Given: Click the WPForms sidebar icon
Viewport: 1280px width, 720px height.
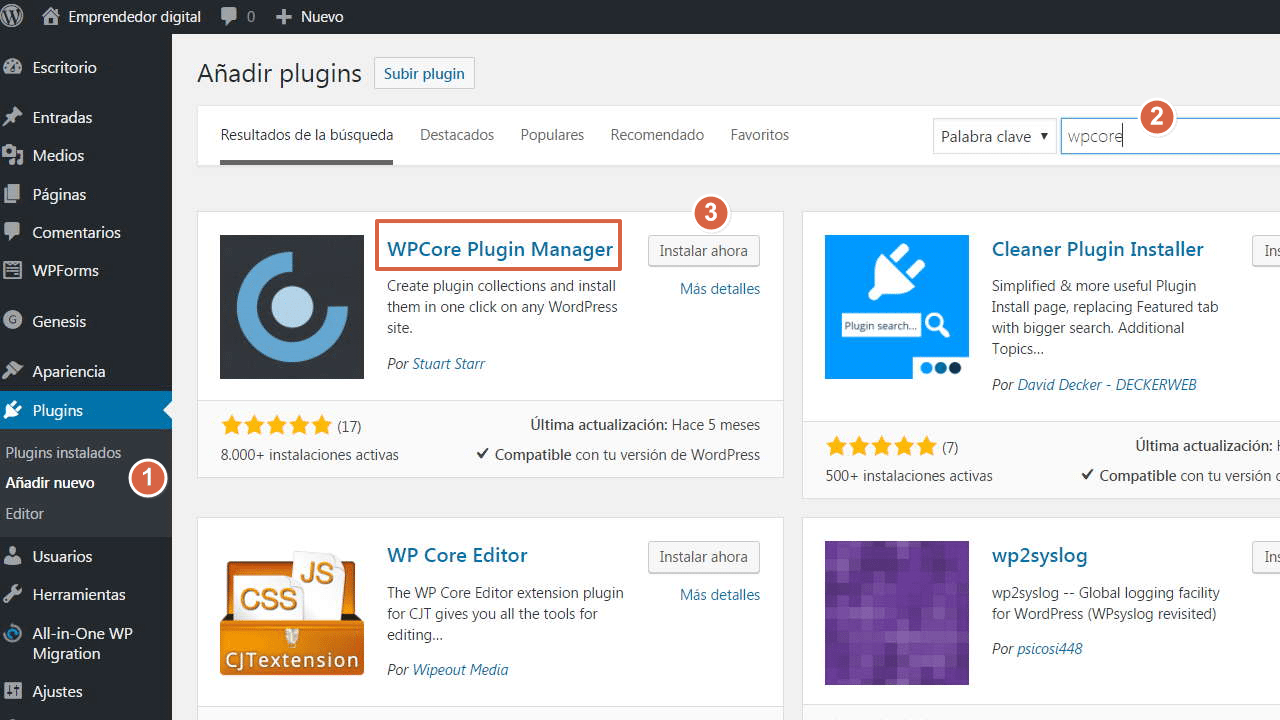Looking at the screenshot, I should coord(13,270).
